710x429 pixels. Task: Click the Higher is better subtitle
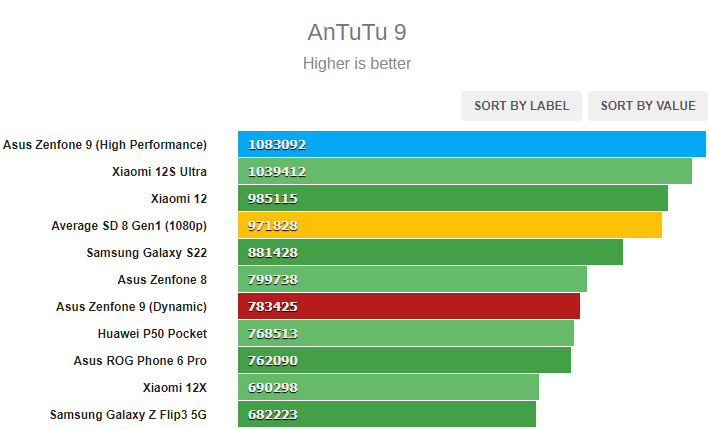[x=357, y=63]
